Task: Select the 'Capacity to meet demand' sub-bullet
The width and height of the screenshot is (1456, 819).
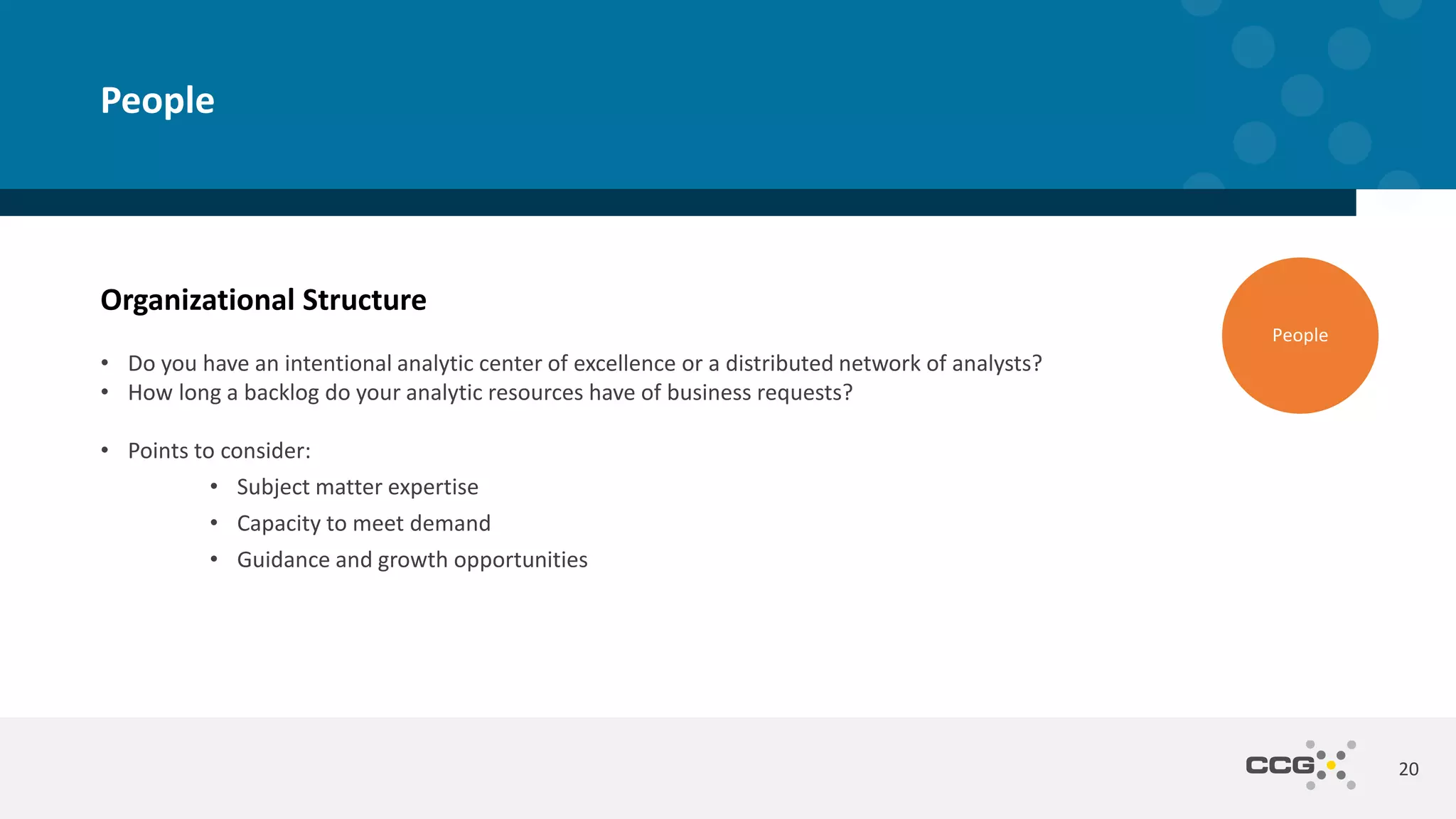Action: click(x=363, y=523)
